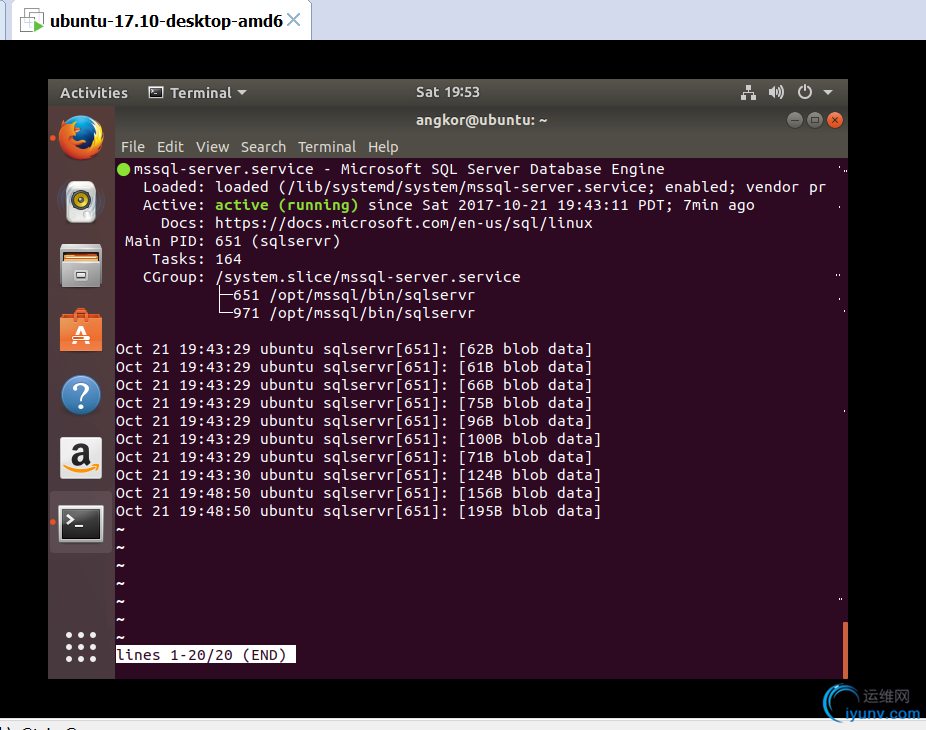Select the ubuntu-17.10-desktop-amd6 tab
This screenshot has height=730, width=926.
click(161, 21)
